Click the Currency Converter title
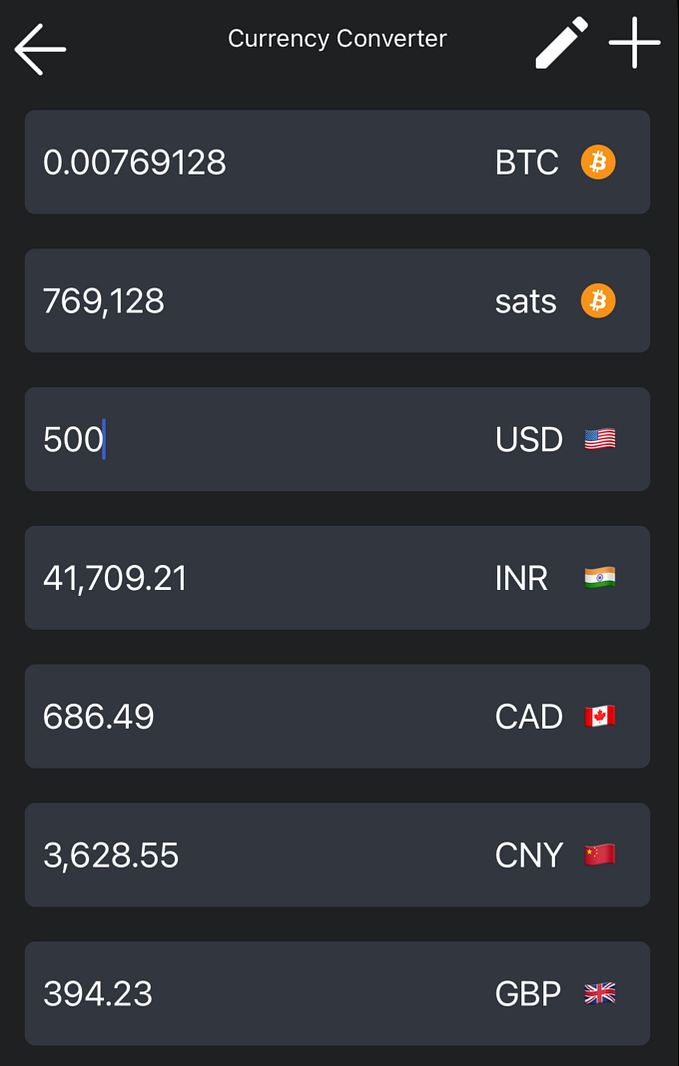Viewport: 679px width, 1066px height. tap(337, 38)
